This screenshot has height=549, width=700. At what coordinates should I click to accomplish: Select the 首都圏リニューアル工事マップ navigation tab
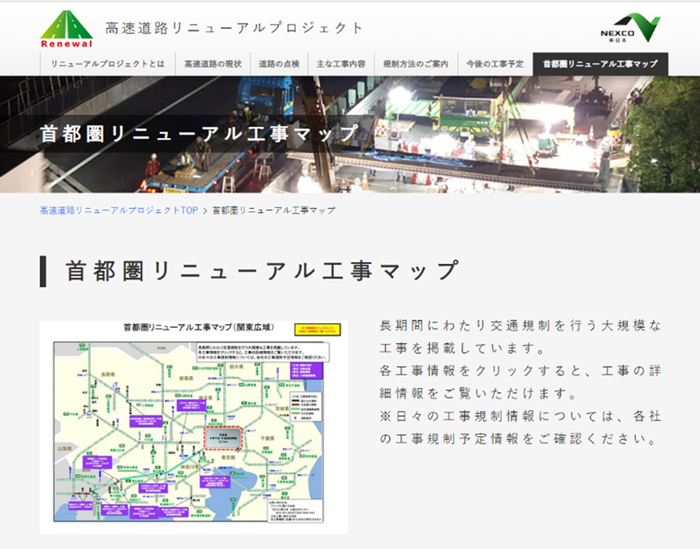pyautogui.click(x=600, y=64)
